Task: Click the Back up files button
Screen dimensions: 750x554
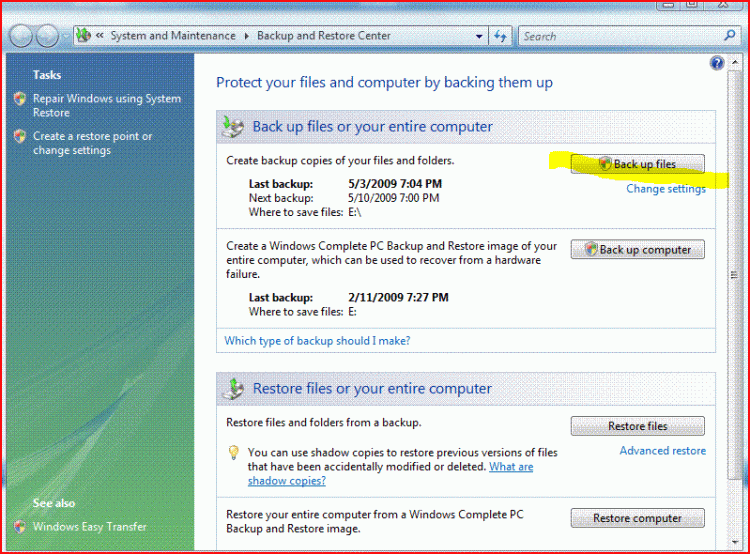Action: tap(637, 164)
